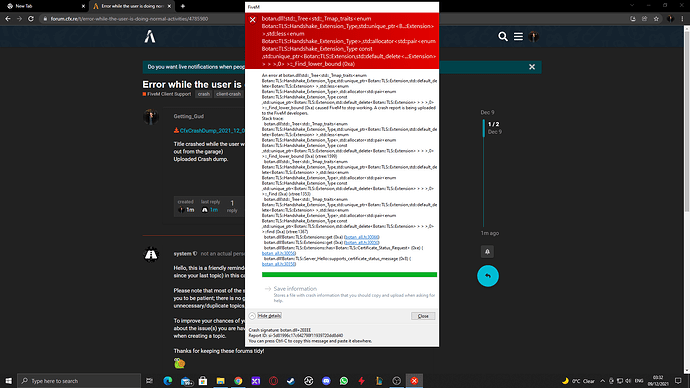Close the FiveM crash dialog
This screenshot has width=690, height=388.
[423, 316]
